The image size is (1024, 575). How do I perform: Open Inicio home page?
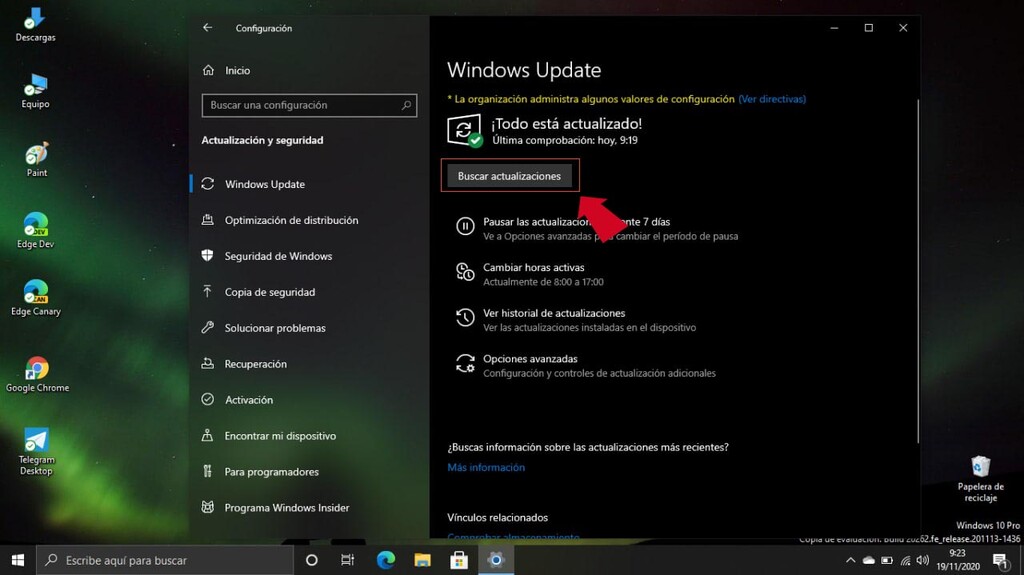[x=238, y=71]
